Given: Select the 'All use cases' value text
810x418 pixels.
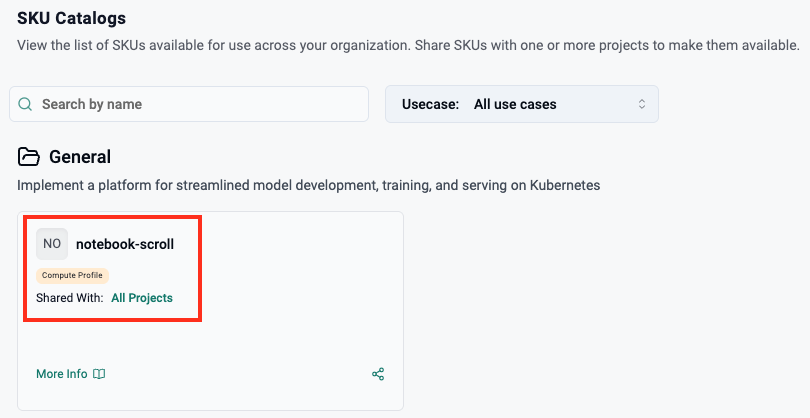Looking at the screenshot, I should tap(515, 104).
